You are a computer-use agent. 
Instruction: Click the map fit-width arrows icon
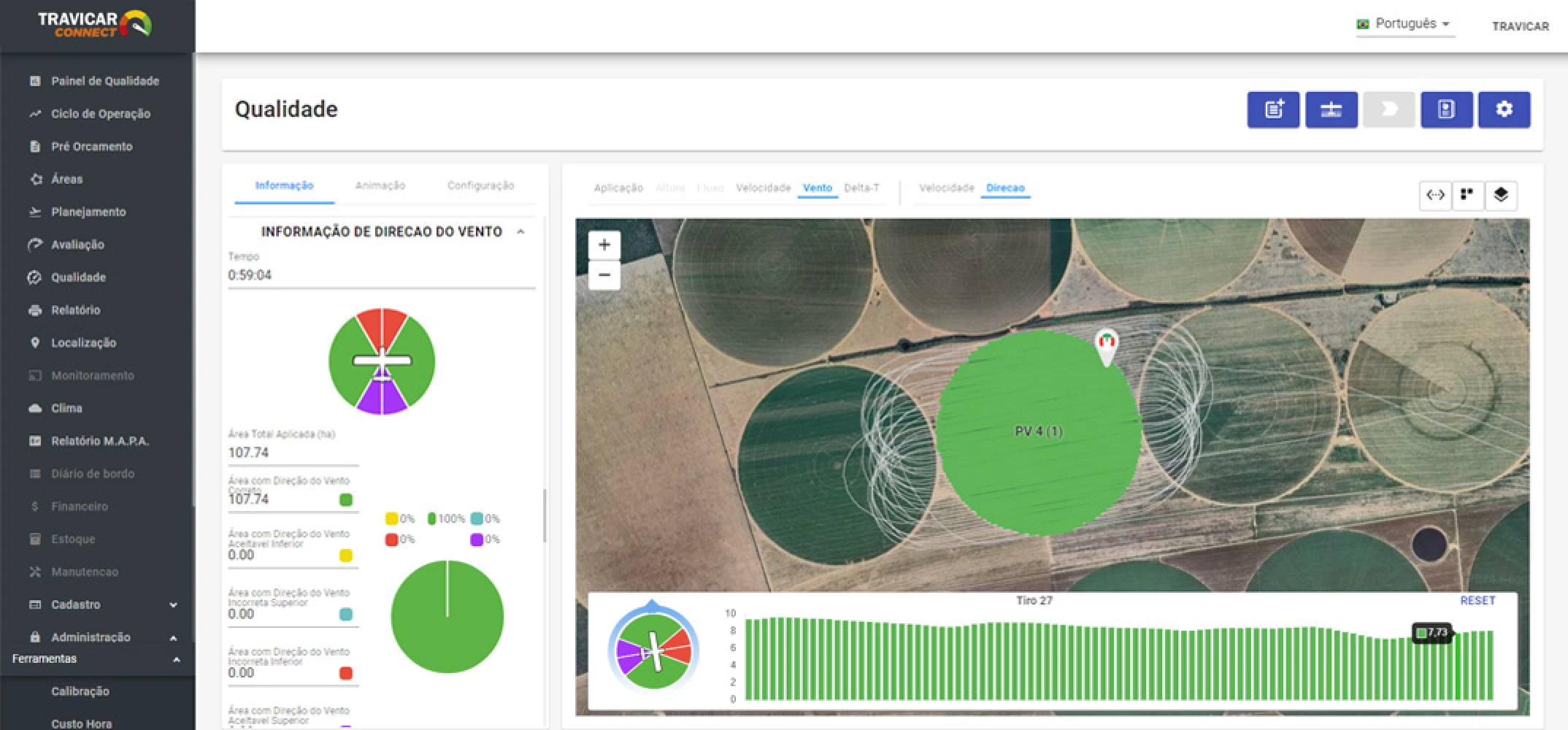point(1435,195)
